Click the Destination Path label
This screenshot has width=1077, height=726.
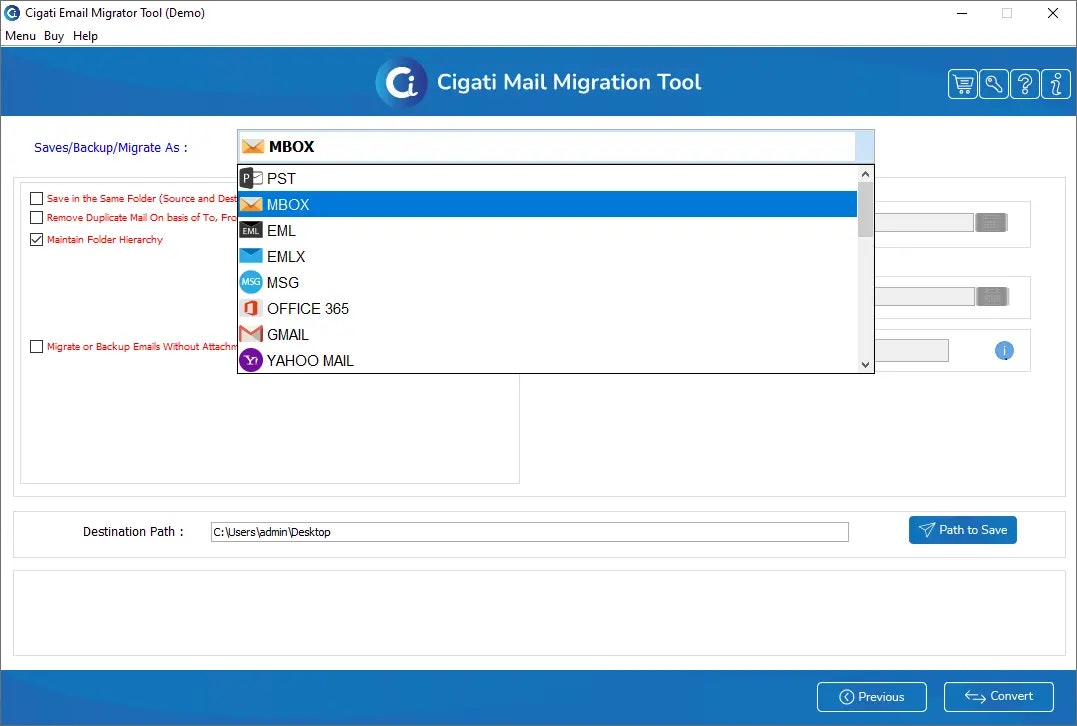click(133, 532)
